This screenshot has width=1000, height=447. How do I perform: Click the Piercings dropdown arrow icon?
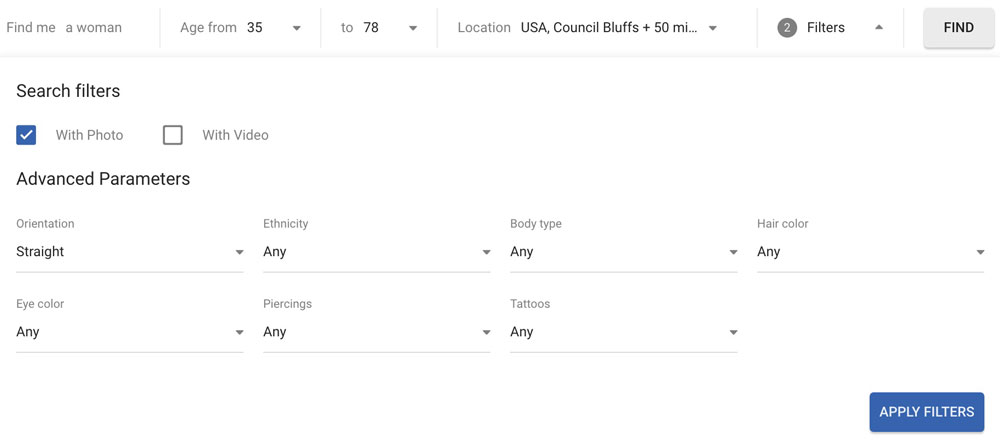tap(487, 332)
